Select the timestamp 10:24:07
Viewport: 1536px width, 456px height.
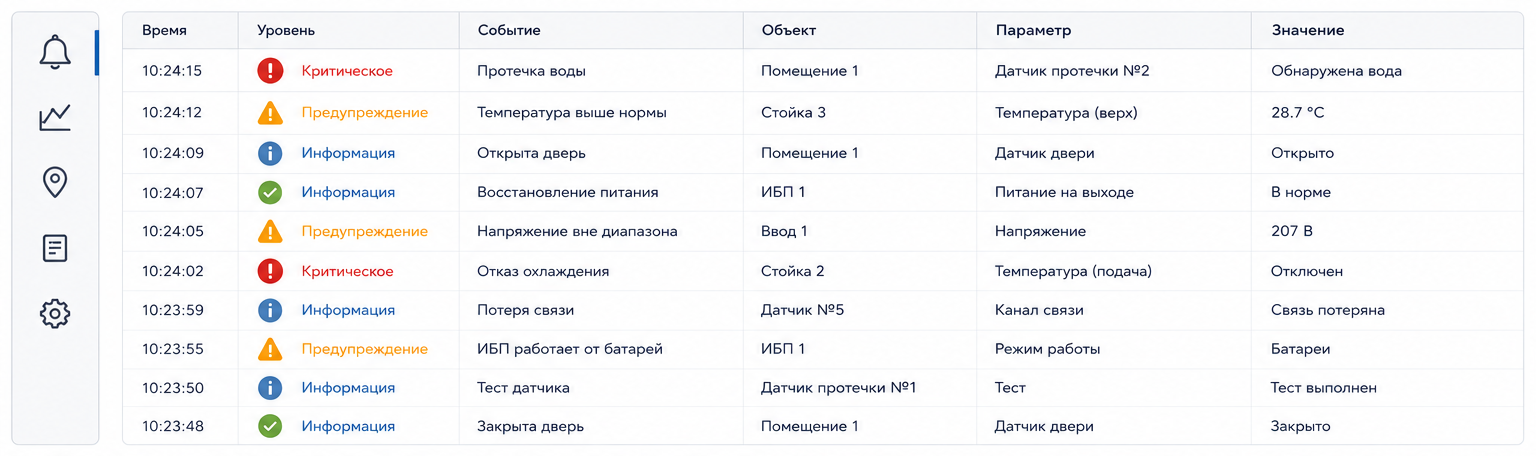[x=172, y=192]
